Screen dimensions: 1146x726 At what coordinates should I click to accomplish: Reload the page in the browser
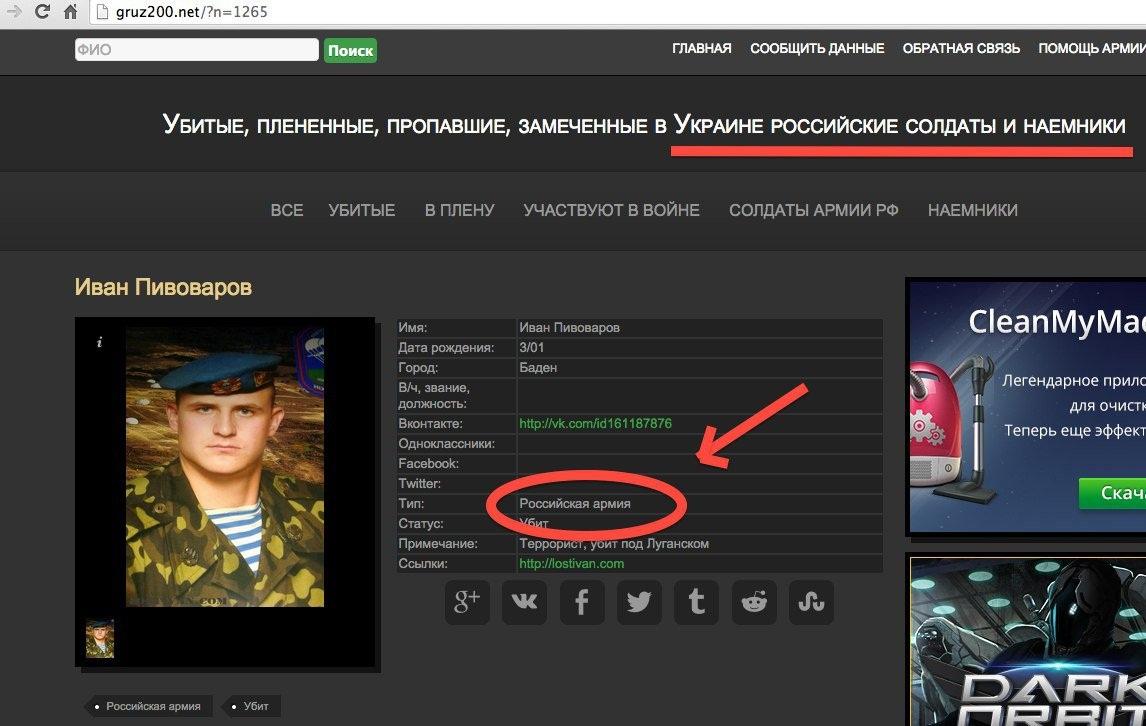point(42,12)
